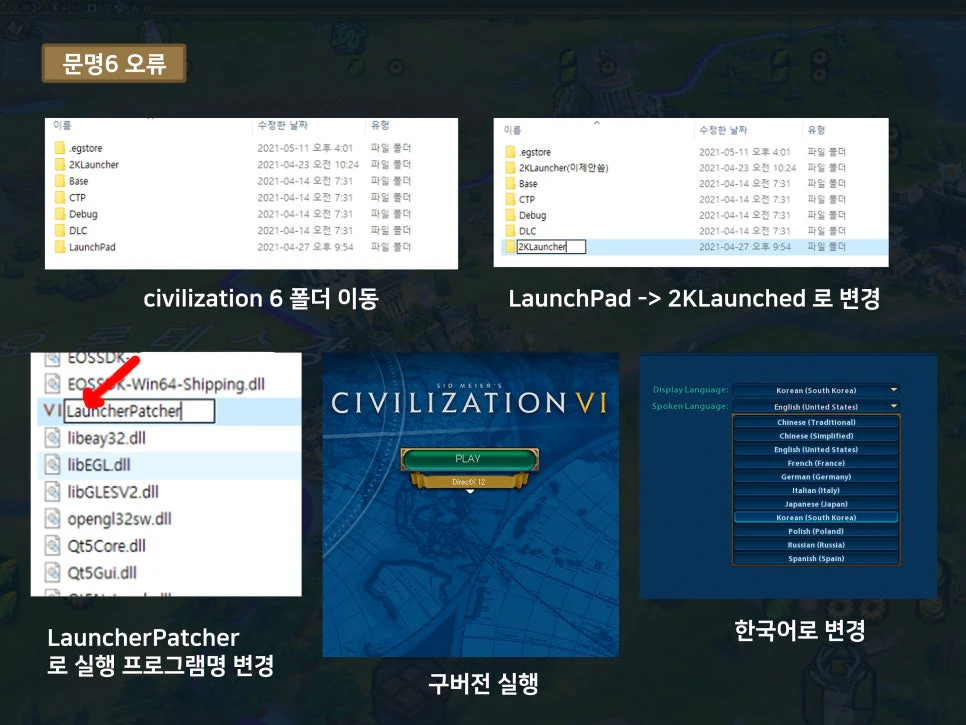
Task: Pick English (United States) in the open language list
Action: pos(816,449)
